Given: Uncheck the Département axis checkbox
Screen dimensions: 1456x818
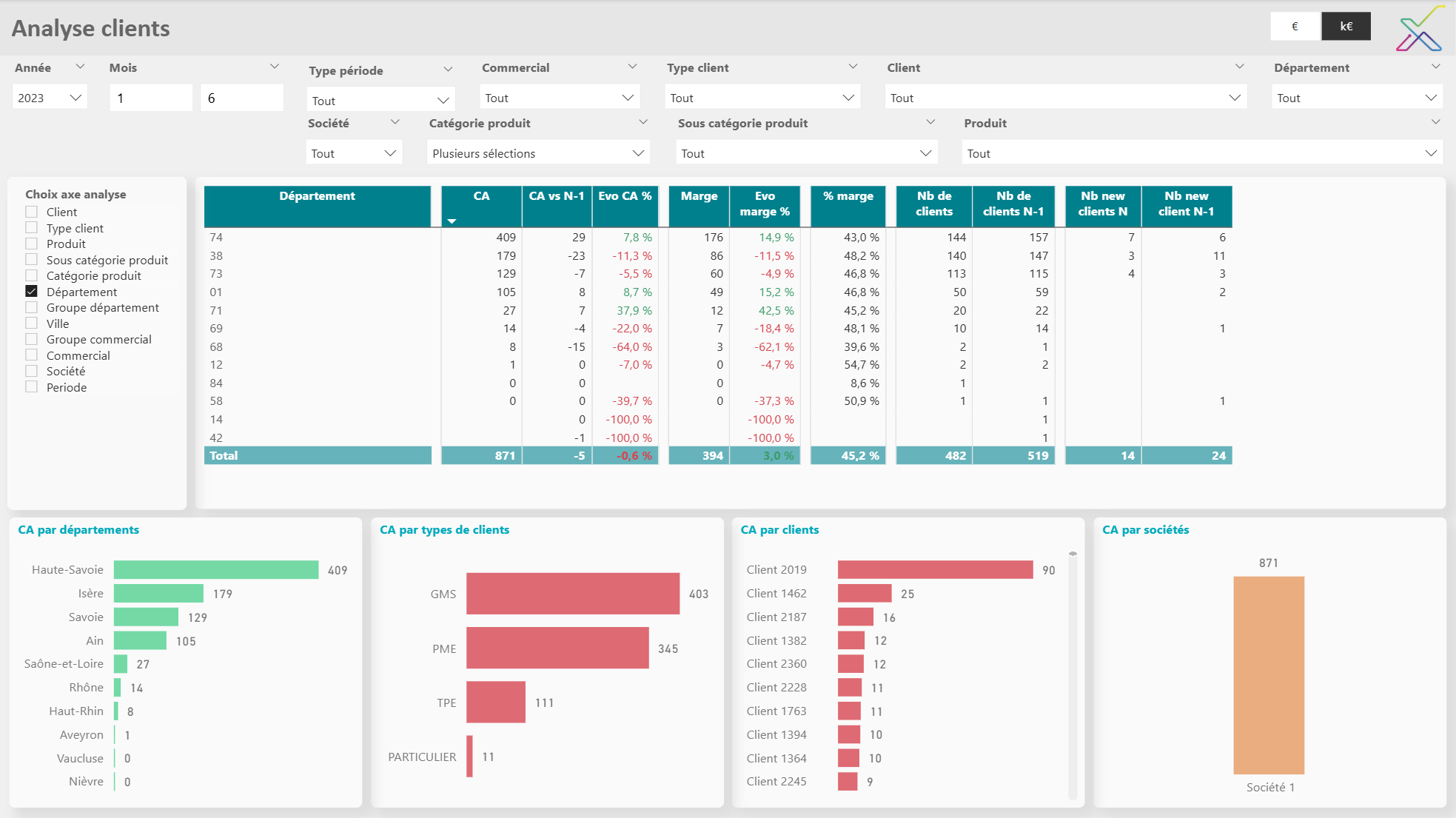Looking at the screenshot, I should 32,292.
